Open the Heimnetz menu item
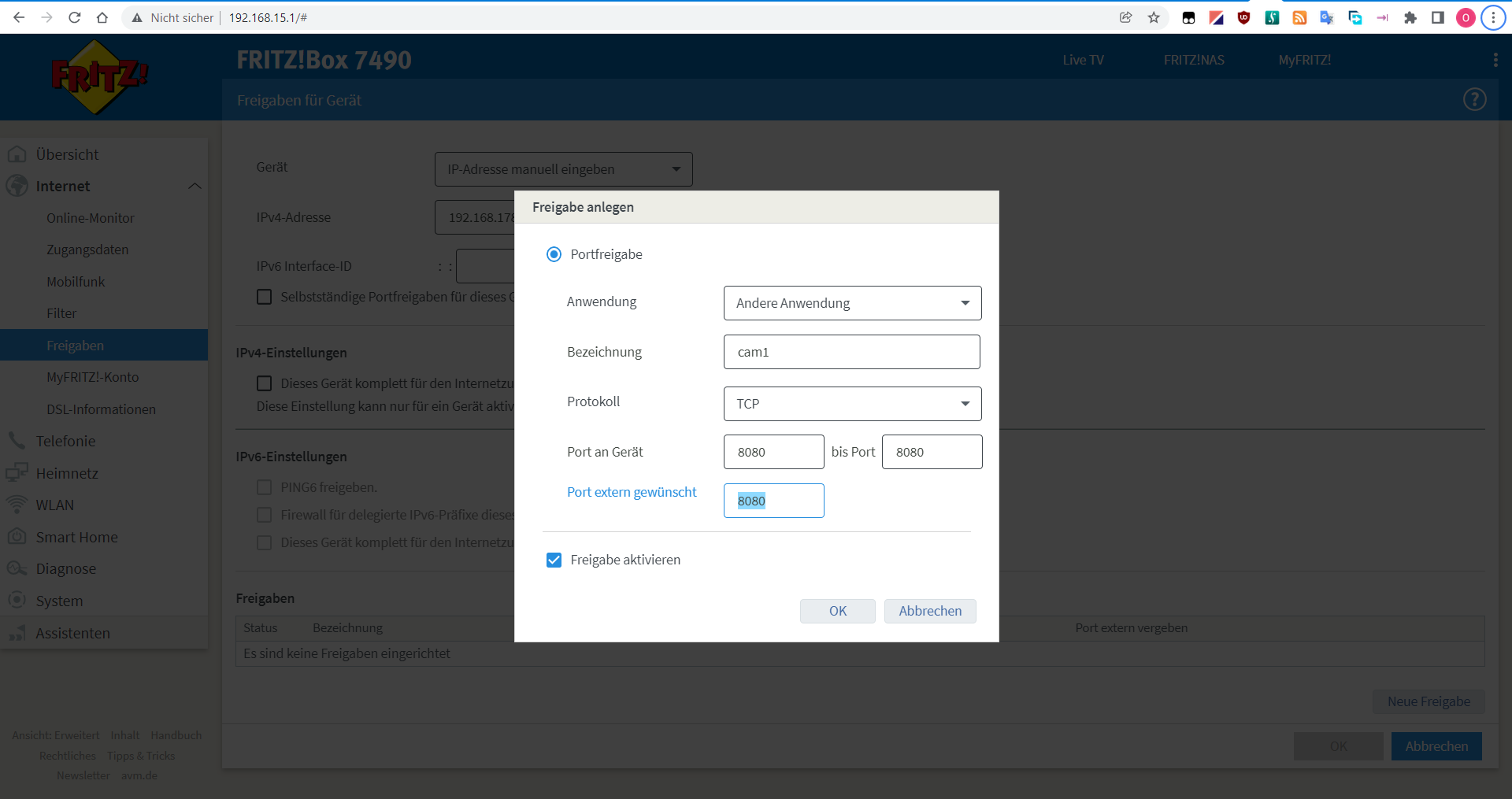 point(67,473)
